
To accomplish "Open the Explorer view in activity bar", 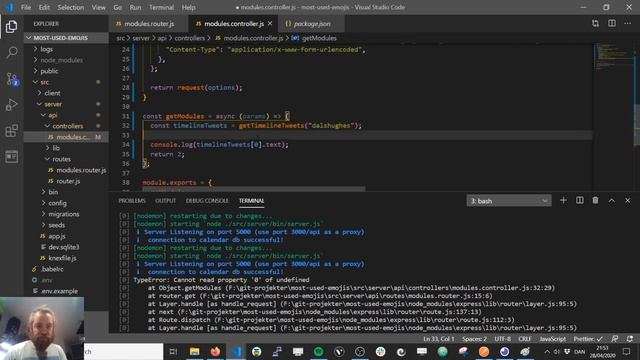I will click(x=11, y=27).
